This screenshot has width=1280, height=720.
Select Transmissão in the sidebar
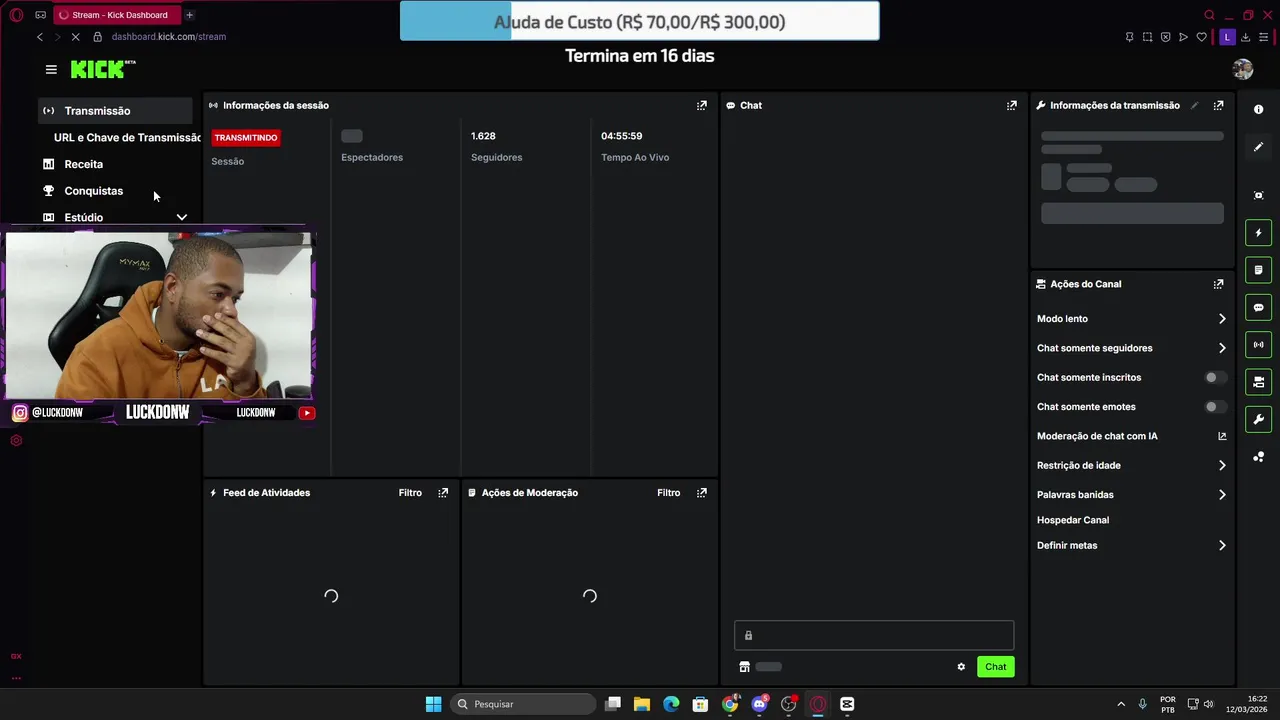pyautogui.click(x=115, y=111)
